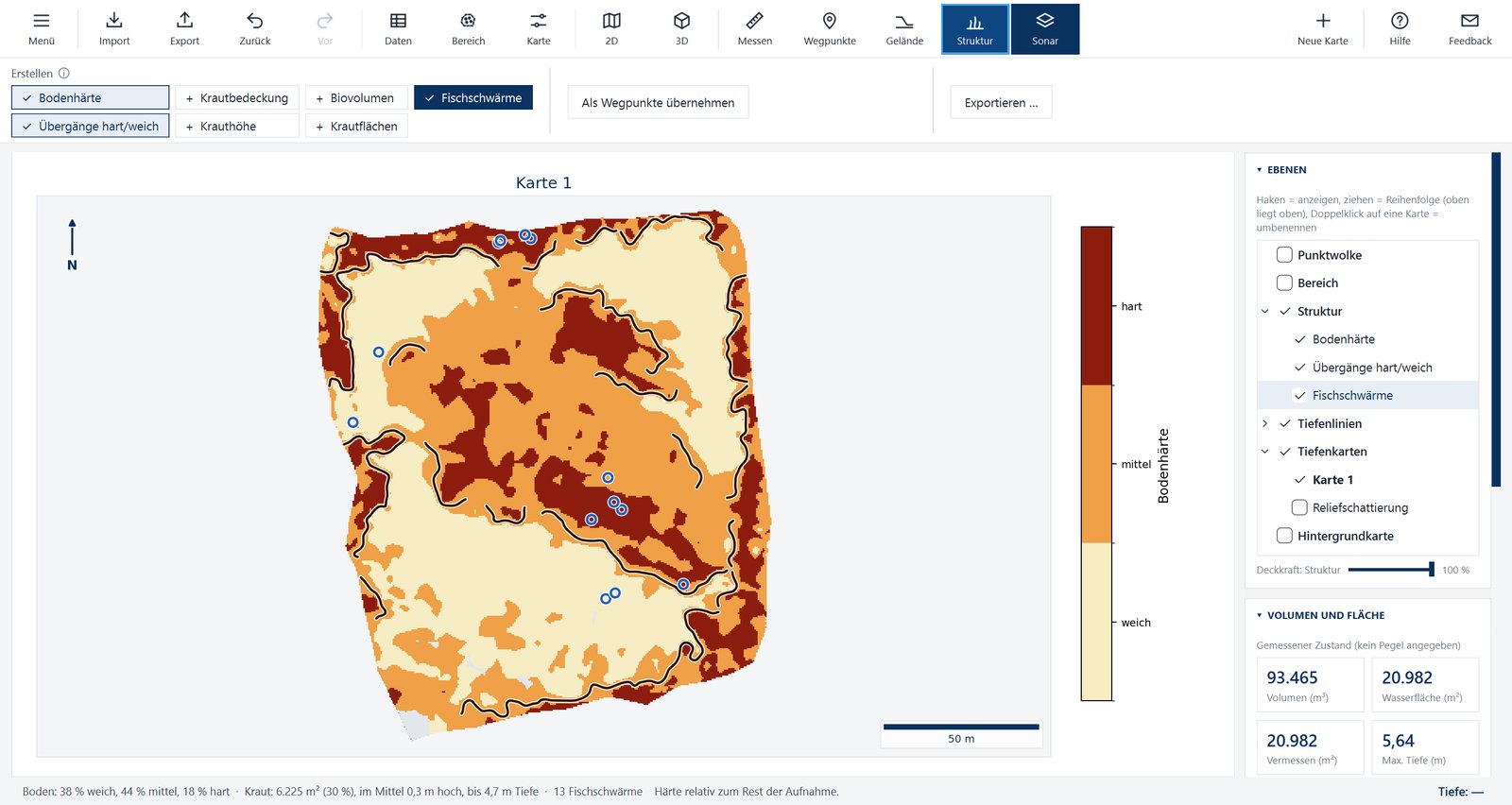Screen dimensions: 1512x805
Task: Collapse the Struktur tree group
Action: [1265, 311]
